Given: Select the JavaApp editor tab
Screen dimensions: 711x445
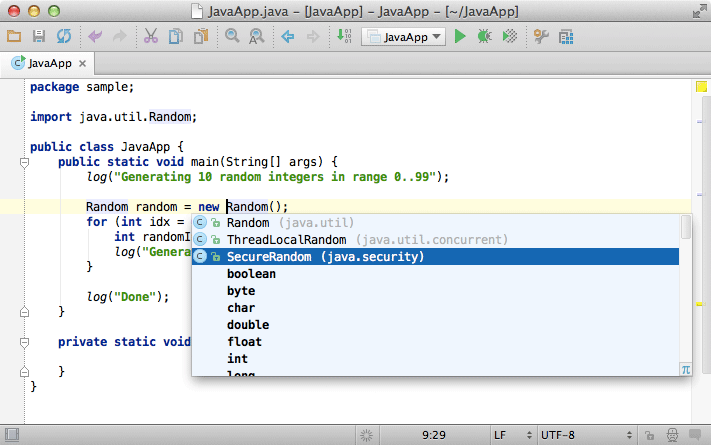Looking at the screenshot, I should tap(48, 63).
